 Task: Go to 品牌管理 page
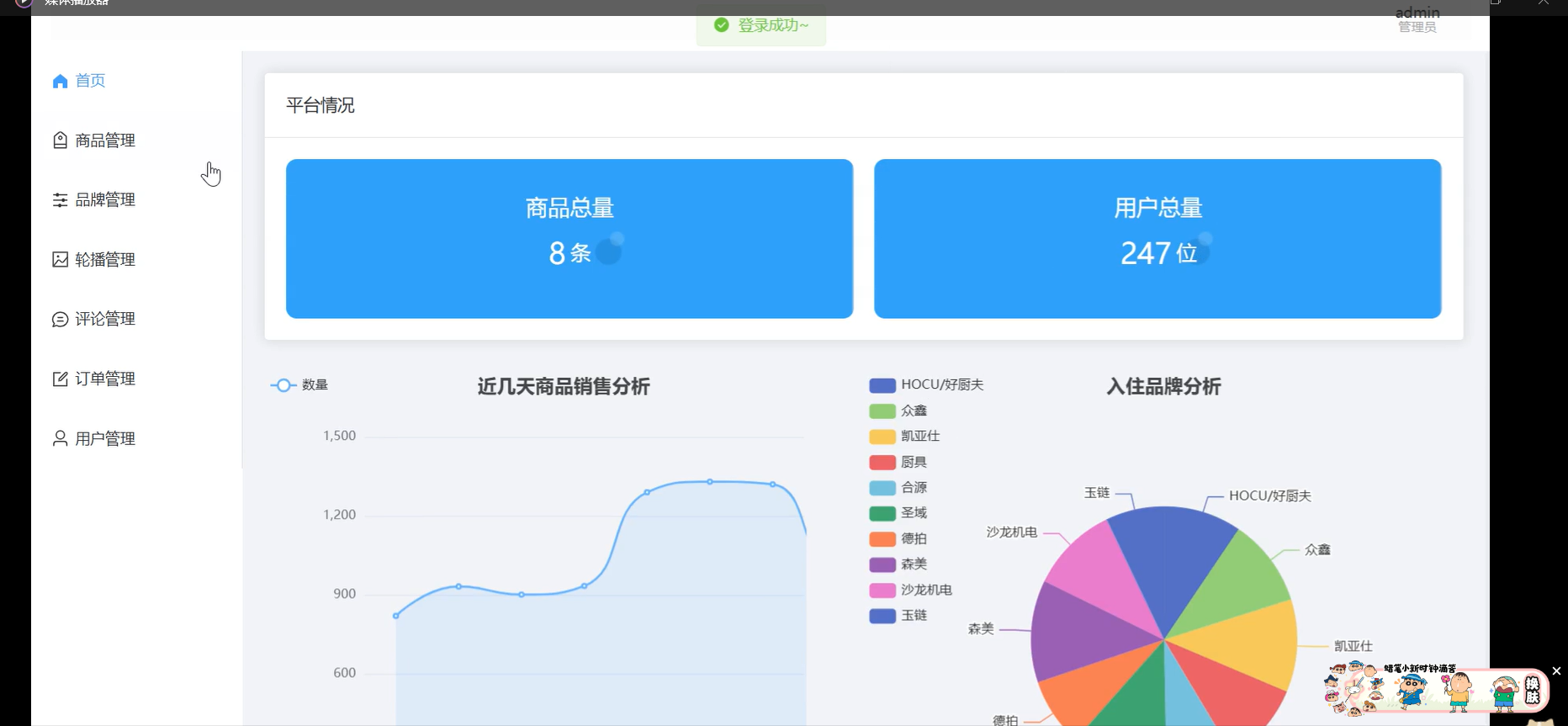click(136, 200)
